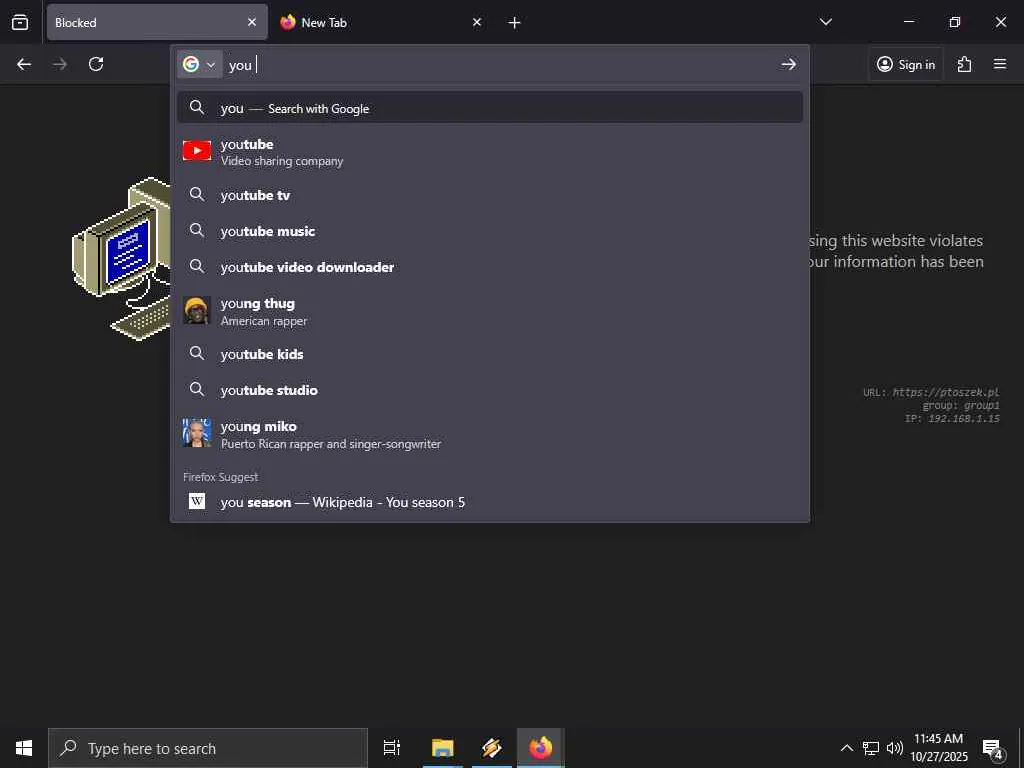The width and height of the screenshot is (1024, 768).
Task: Select the 'youtube tv' suggestion
Action: [490, 195]
